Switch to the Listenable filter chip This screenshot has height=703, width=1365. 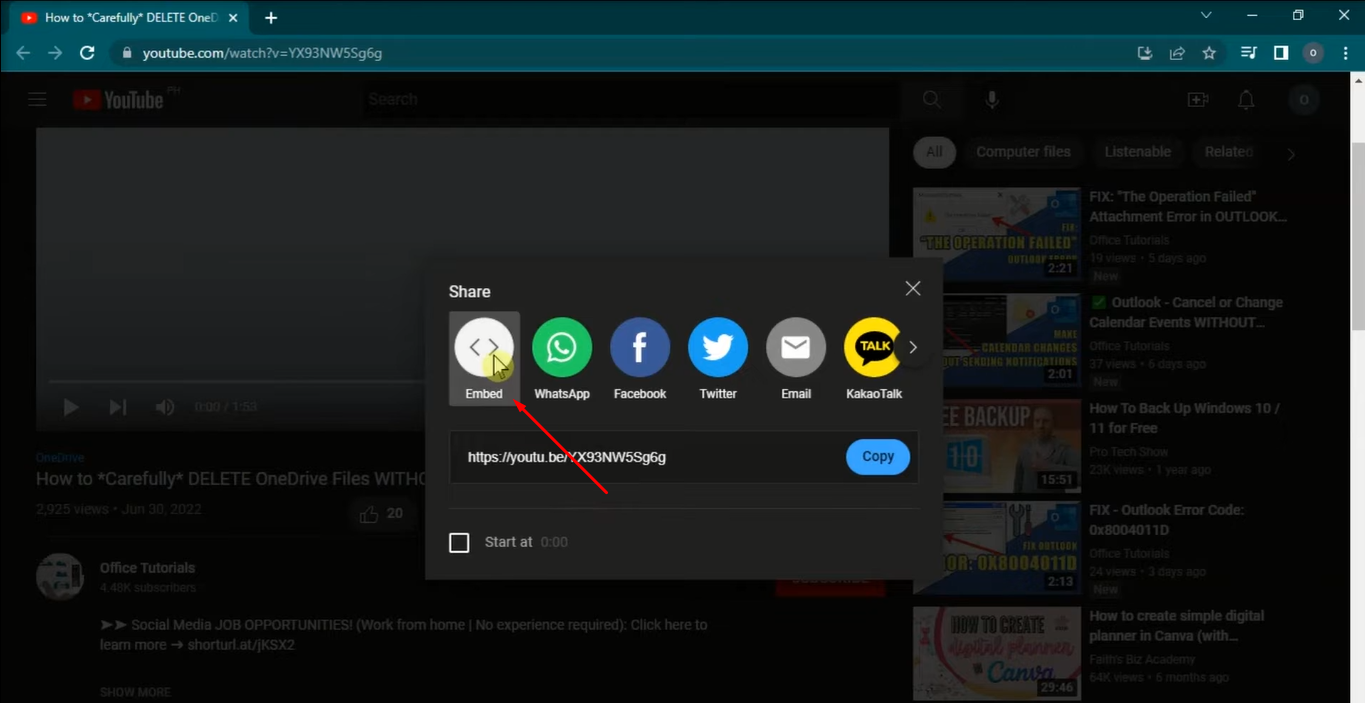coord(1137,151)
